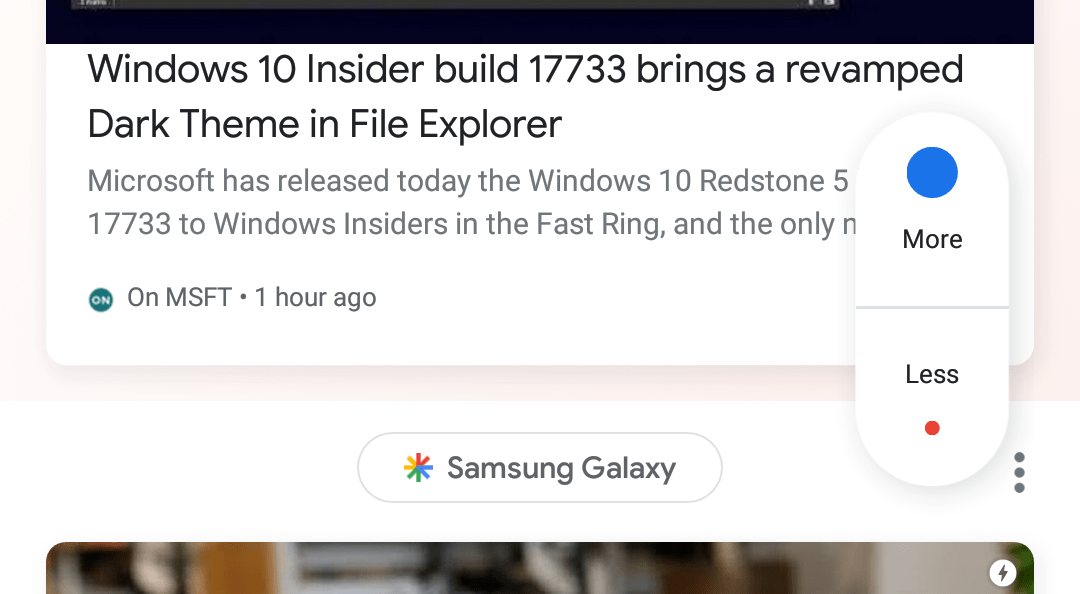The width and height of the screenshot is (1080, 594).
Task: Tap the Microsoft Redstone 5 article snippet
Action: (467, 182)
